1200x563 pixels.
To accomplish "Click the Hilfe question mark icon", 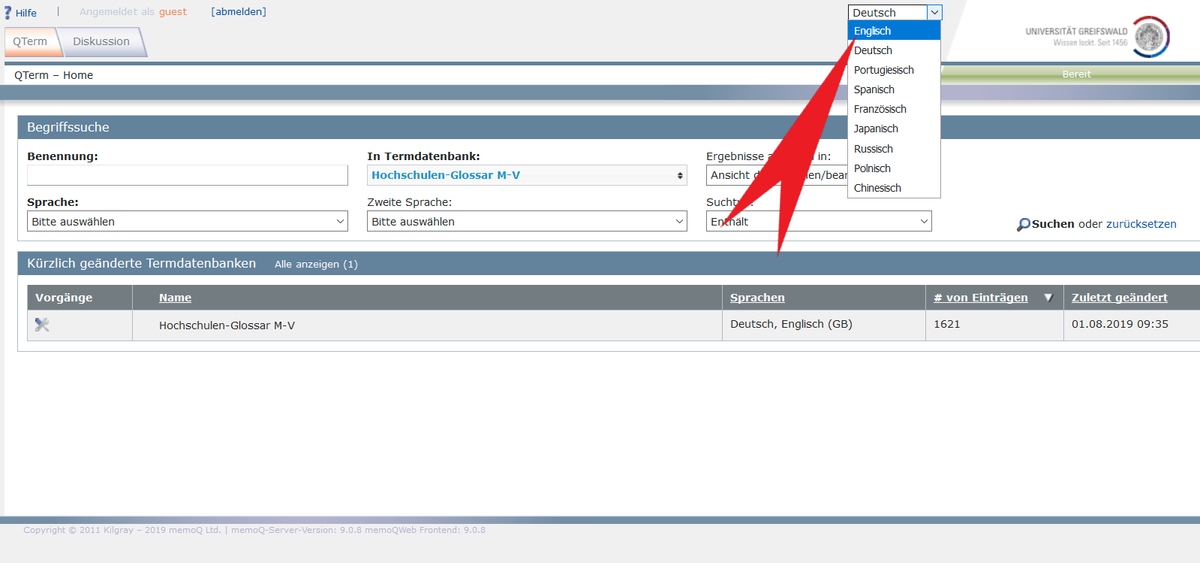I will pyautogui.click(x=9, y=13).
